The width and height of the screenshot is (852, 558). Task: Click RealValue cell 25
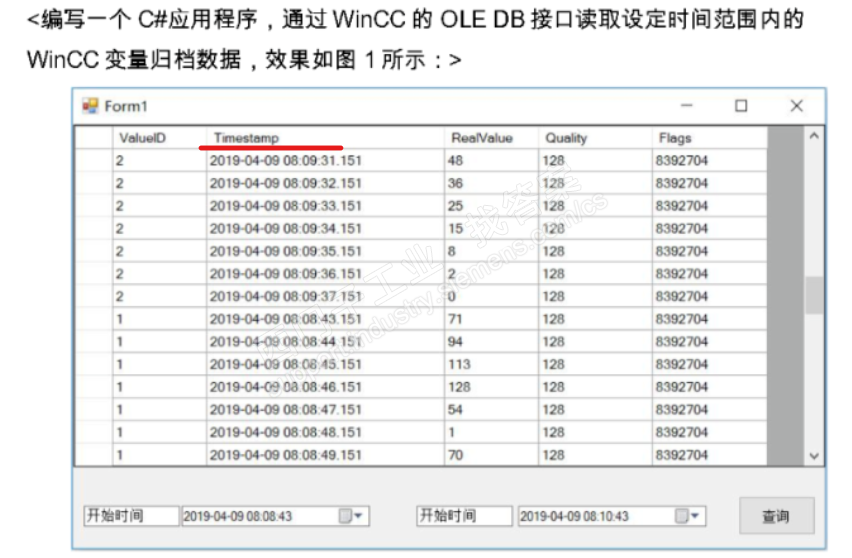pos(491,206)
